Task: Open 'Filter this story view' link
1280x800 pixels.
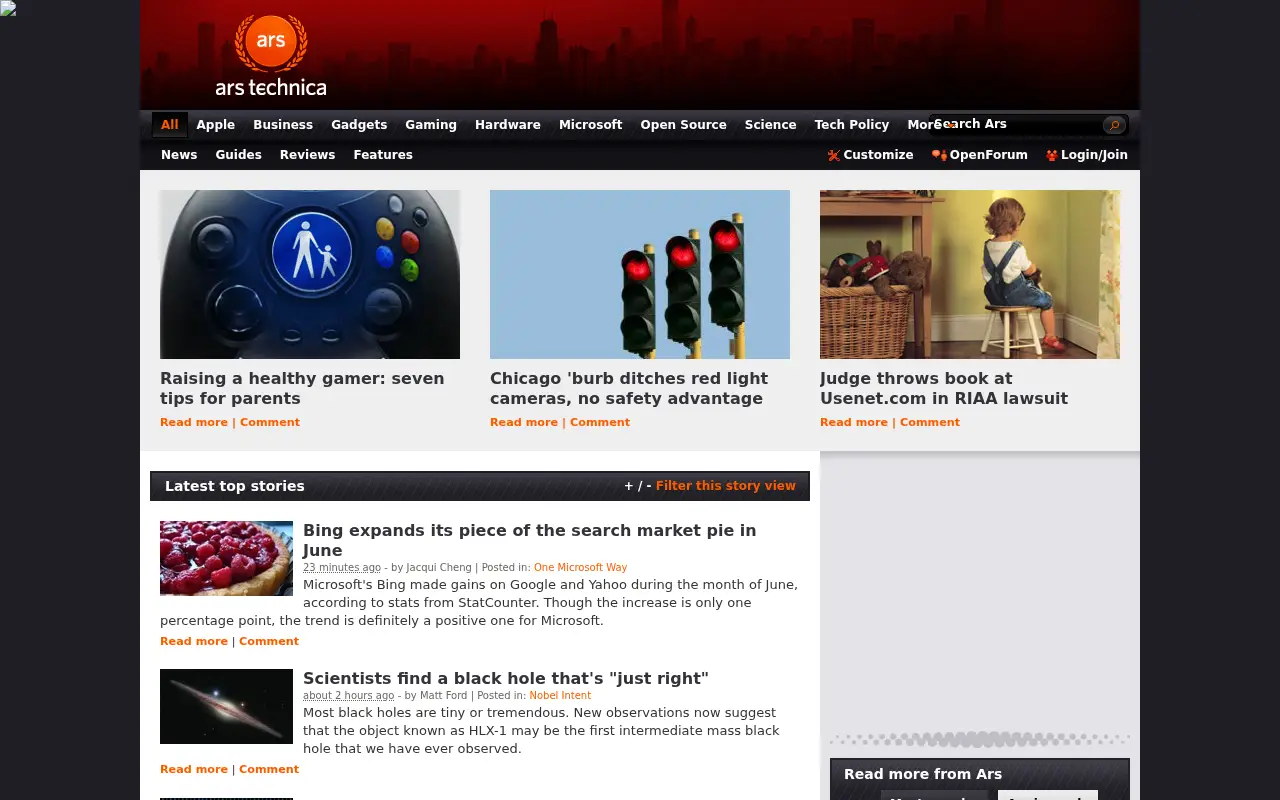Action: 726,486
